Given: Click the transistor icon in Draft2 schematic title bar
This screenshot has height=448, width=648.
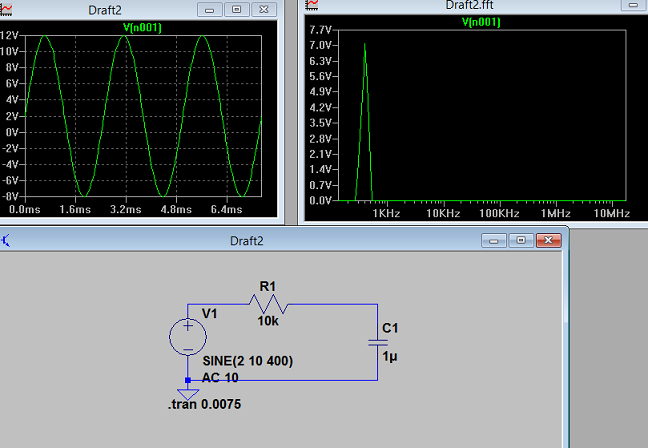Looking at the screenshot, I should click(x=5, y=241).
